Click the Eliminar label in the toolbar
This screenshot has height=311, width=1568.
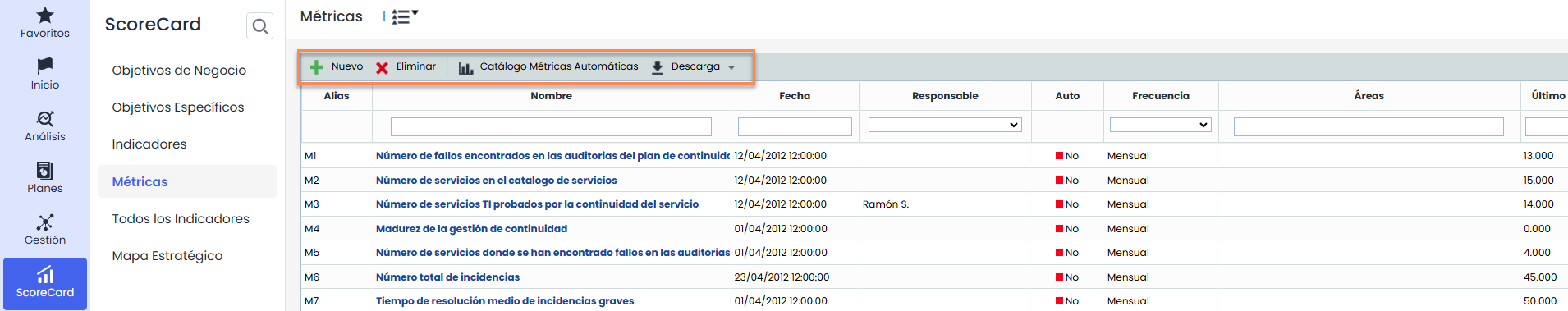(416, 66)
